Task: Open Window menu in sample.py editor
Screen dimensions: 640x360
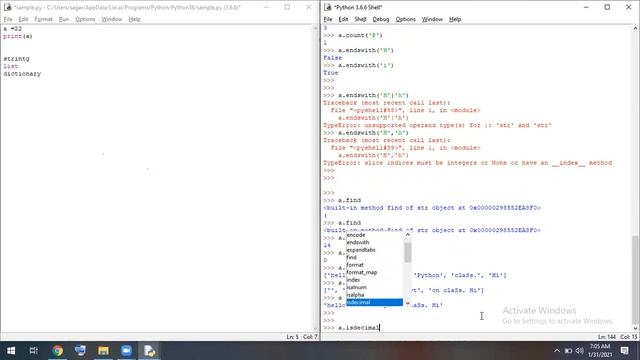Action: 112,19
